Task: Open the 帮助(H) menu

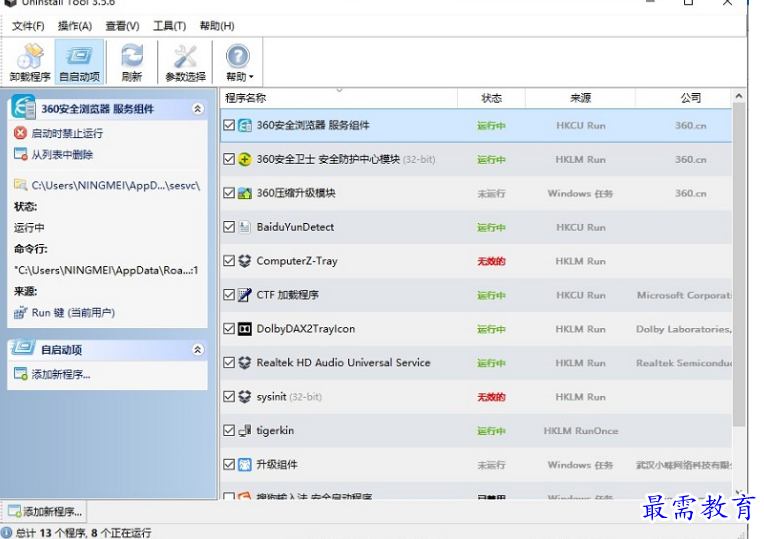Action: (x=217, y=26)
